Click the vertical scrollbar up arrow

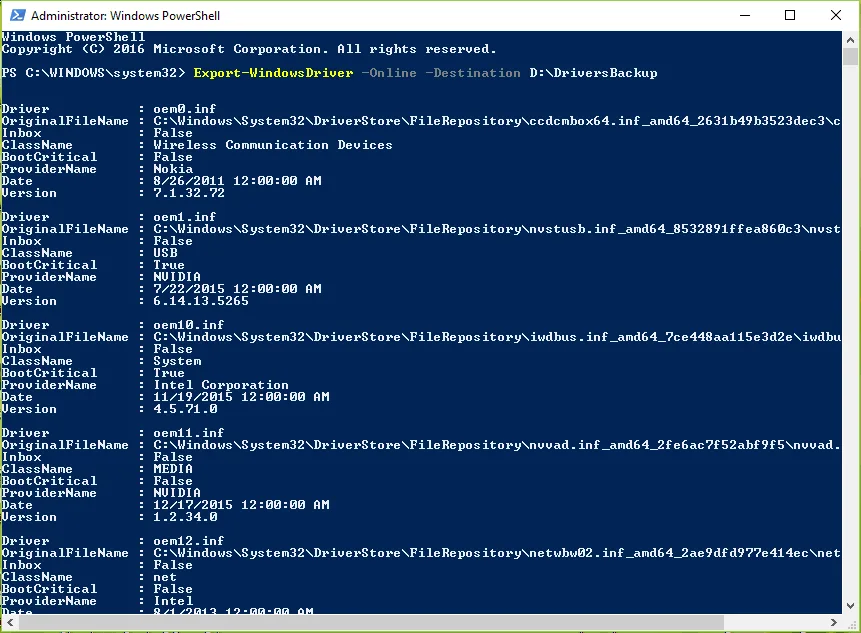851,40
